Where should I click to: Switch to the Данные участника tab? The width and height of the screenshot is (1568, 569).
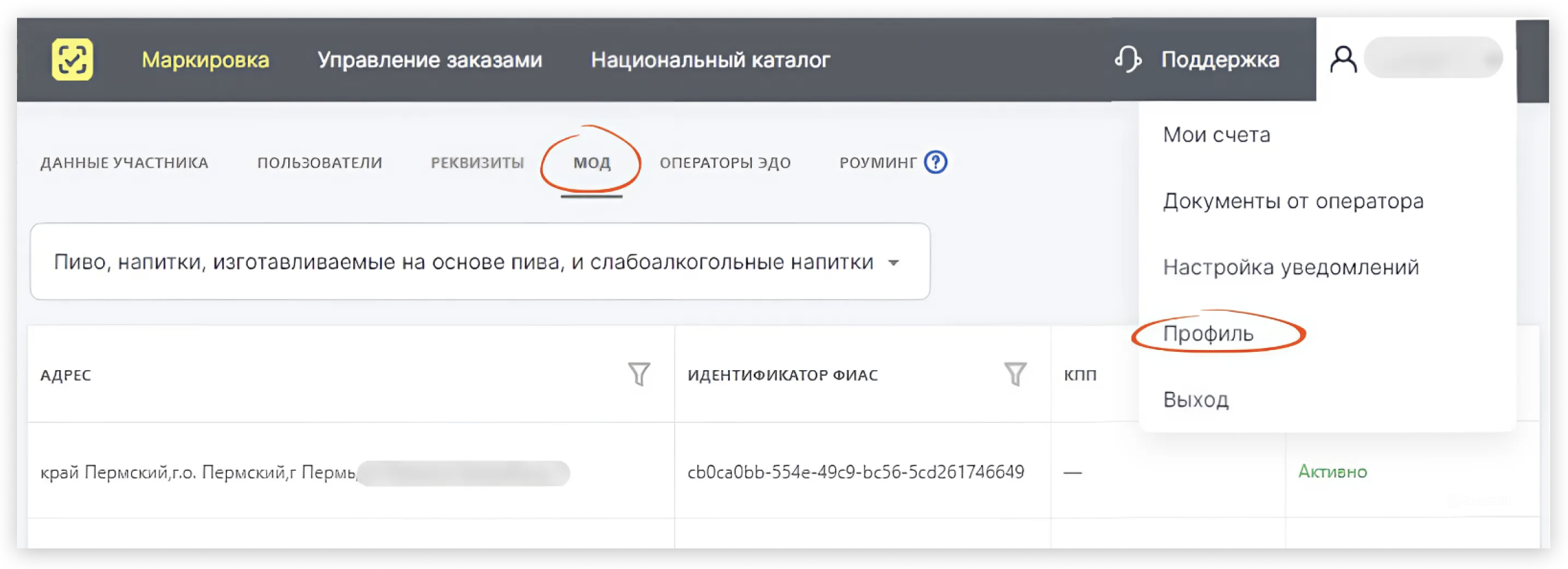(x=124, y=163)
